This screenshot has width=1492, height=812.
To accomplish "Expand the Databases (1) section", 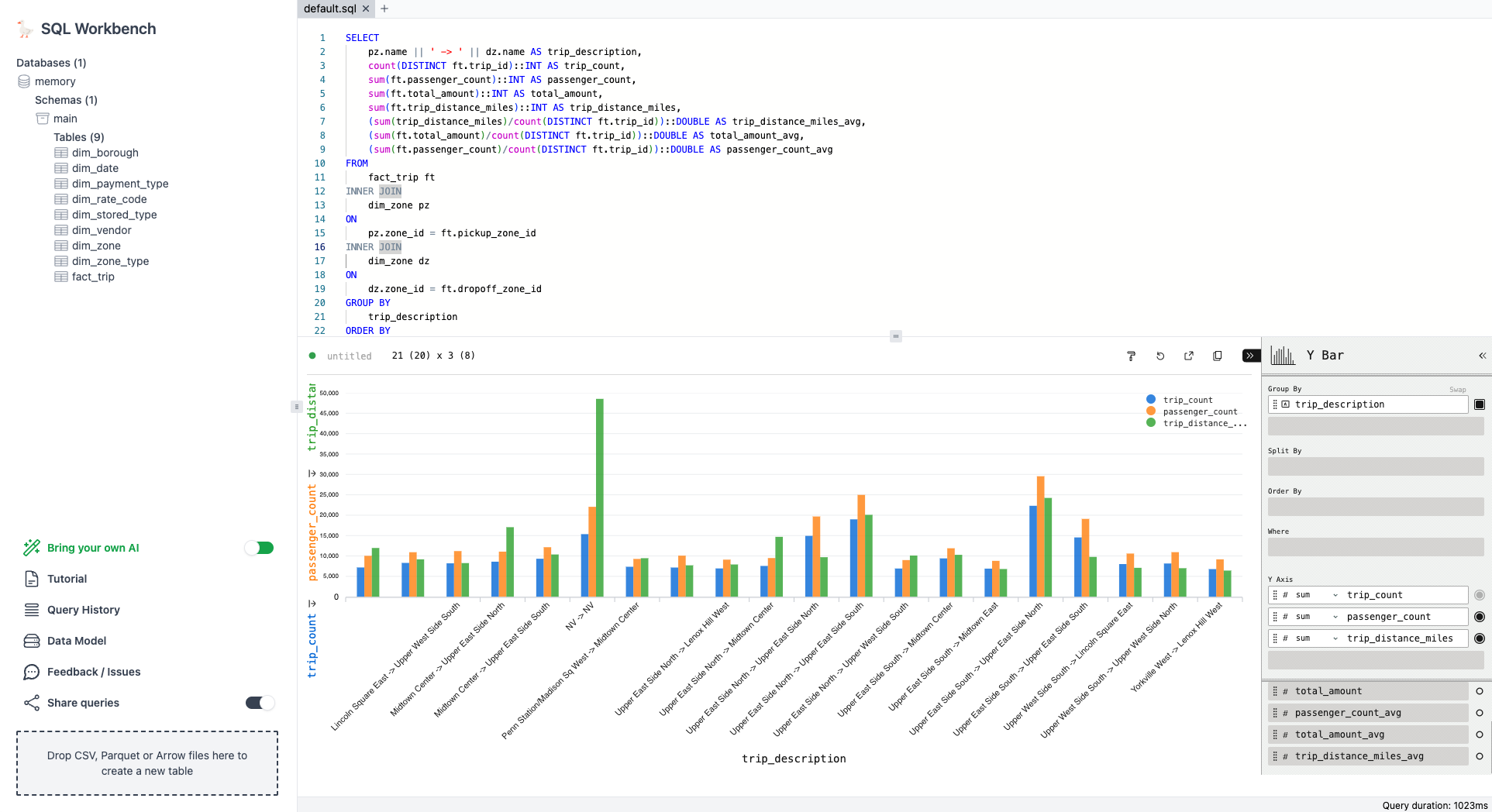I will [x=51, y=63].
